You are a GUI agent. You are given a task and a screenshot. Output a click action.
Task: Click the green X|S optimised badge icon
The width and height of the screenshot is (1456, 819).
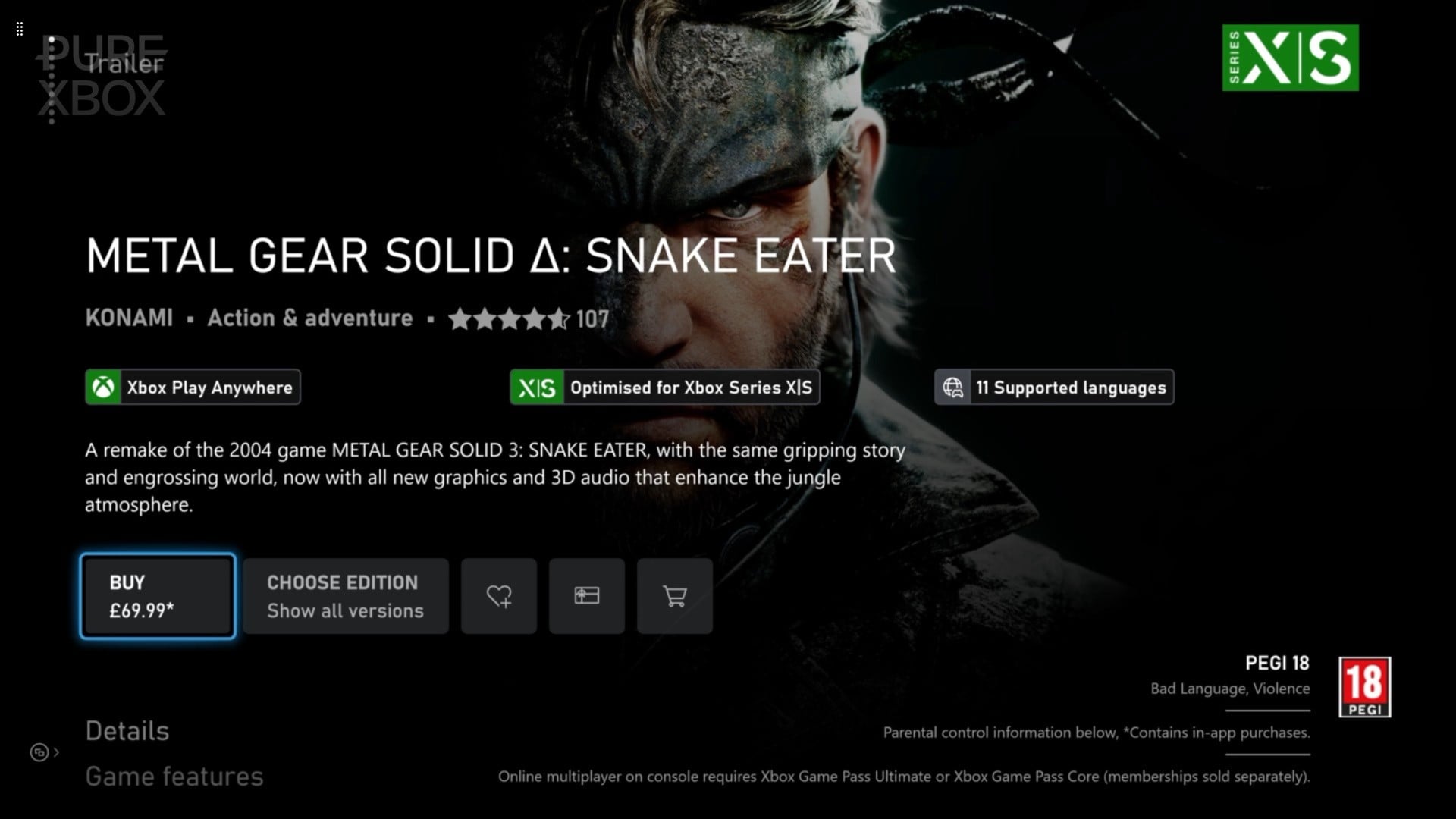(537, 388)
